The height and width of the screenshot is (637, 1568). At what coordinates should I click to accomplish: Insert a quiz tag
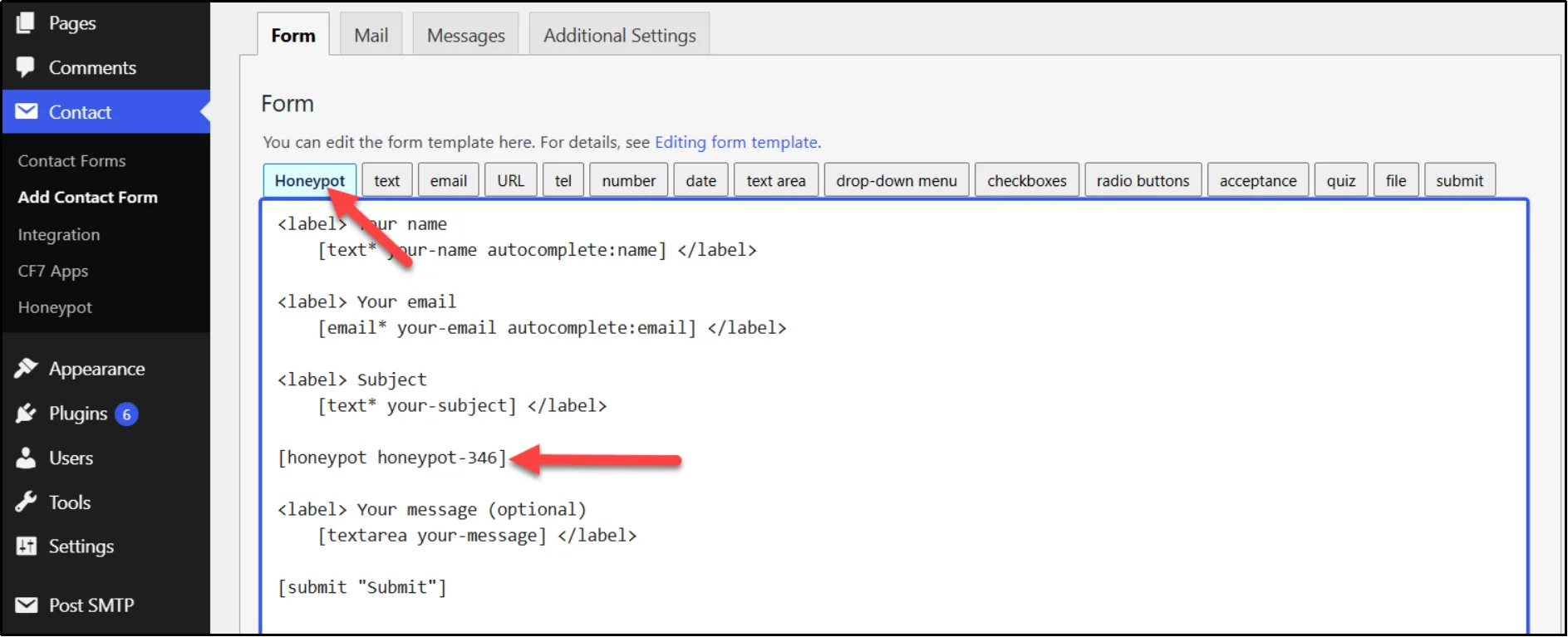click(1341, 180)
